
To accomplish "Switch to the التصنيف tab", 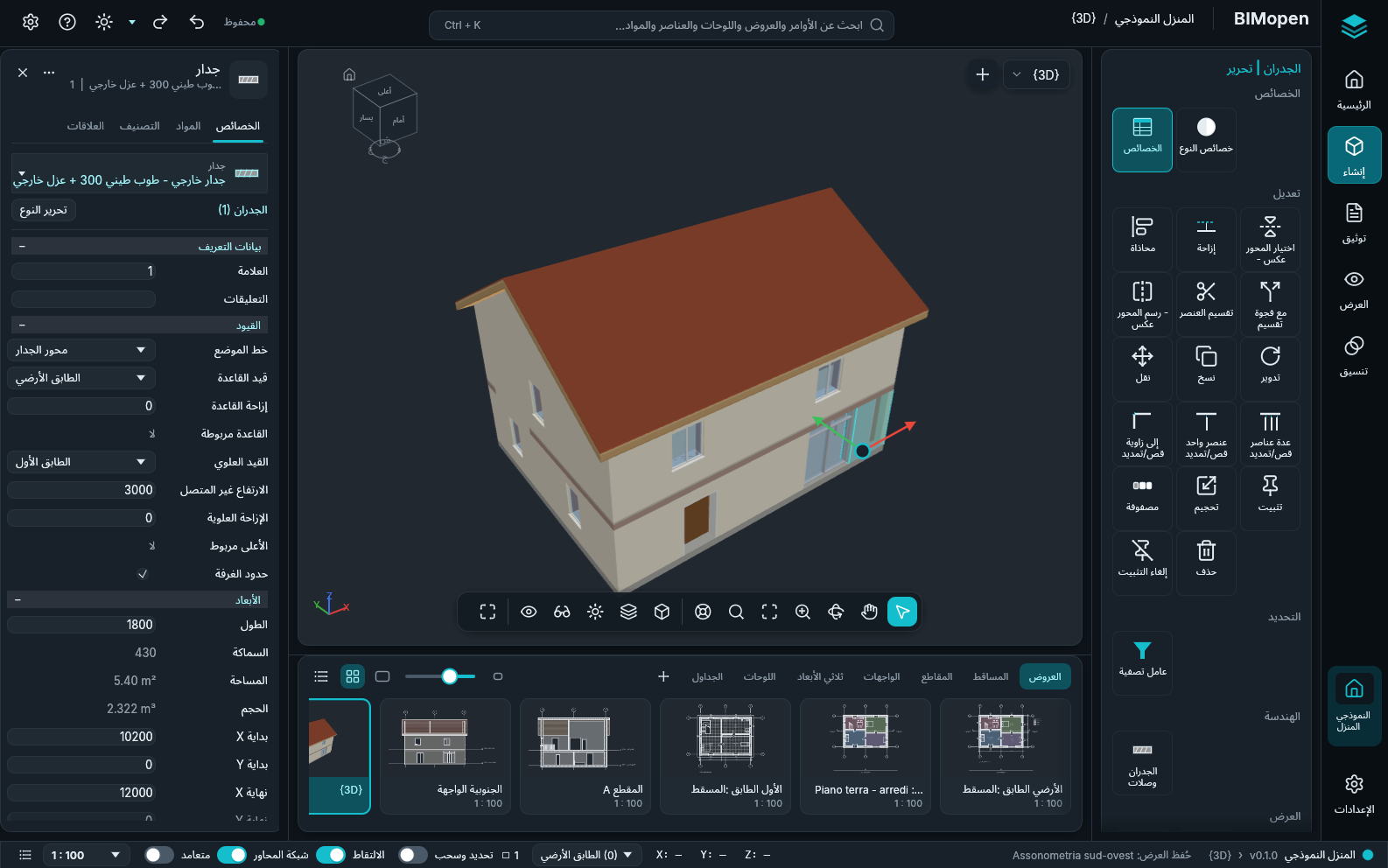I will tap(140, 126).
